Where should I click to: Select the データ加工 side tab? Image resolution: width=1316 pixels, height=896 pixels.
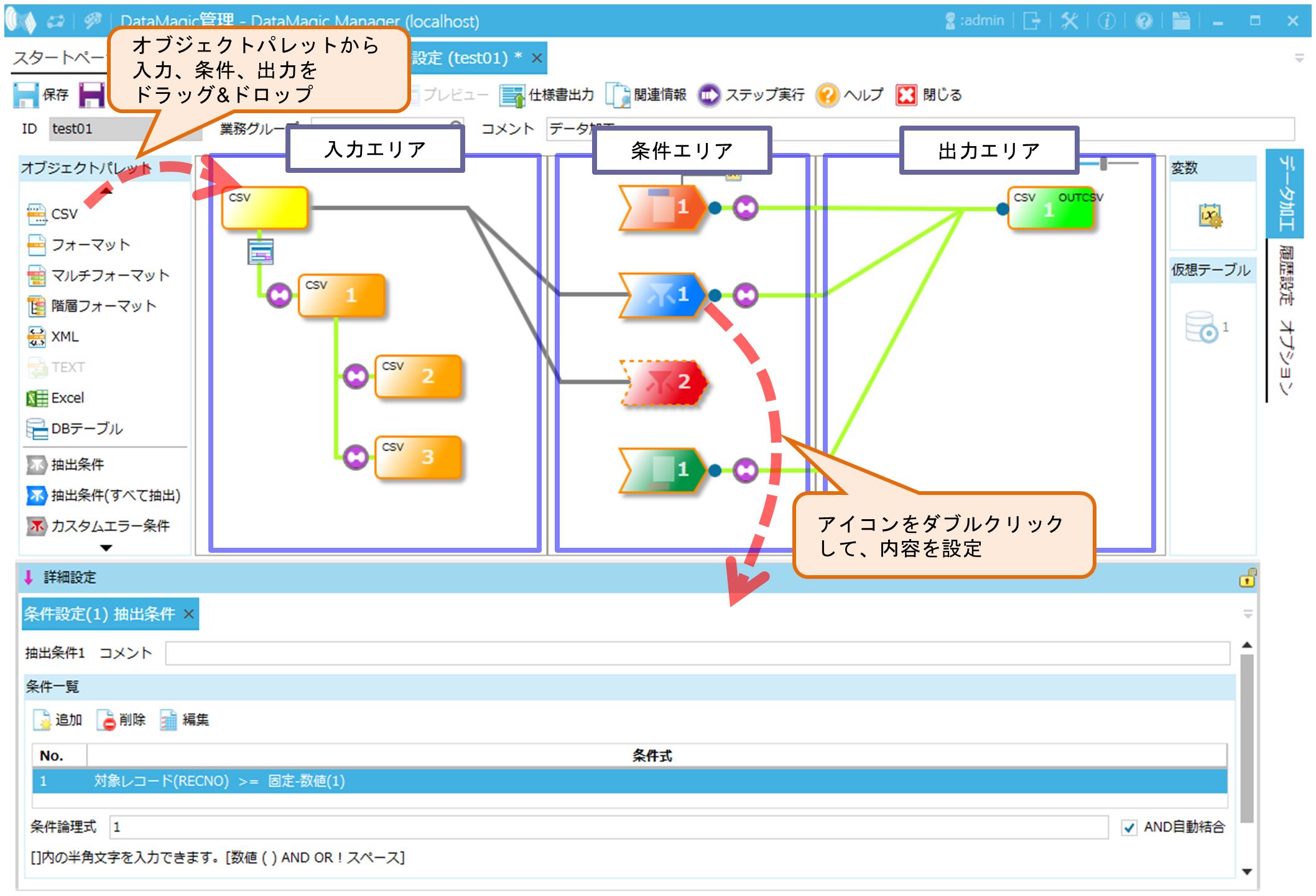coord(1286,193)
